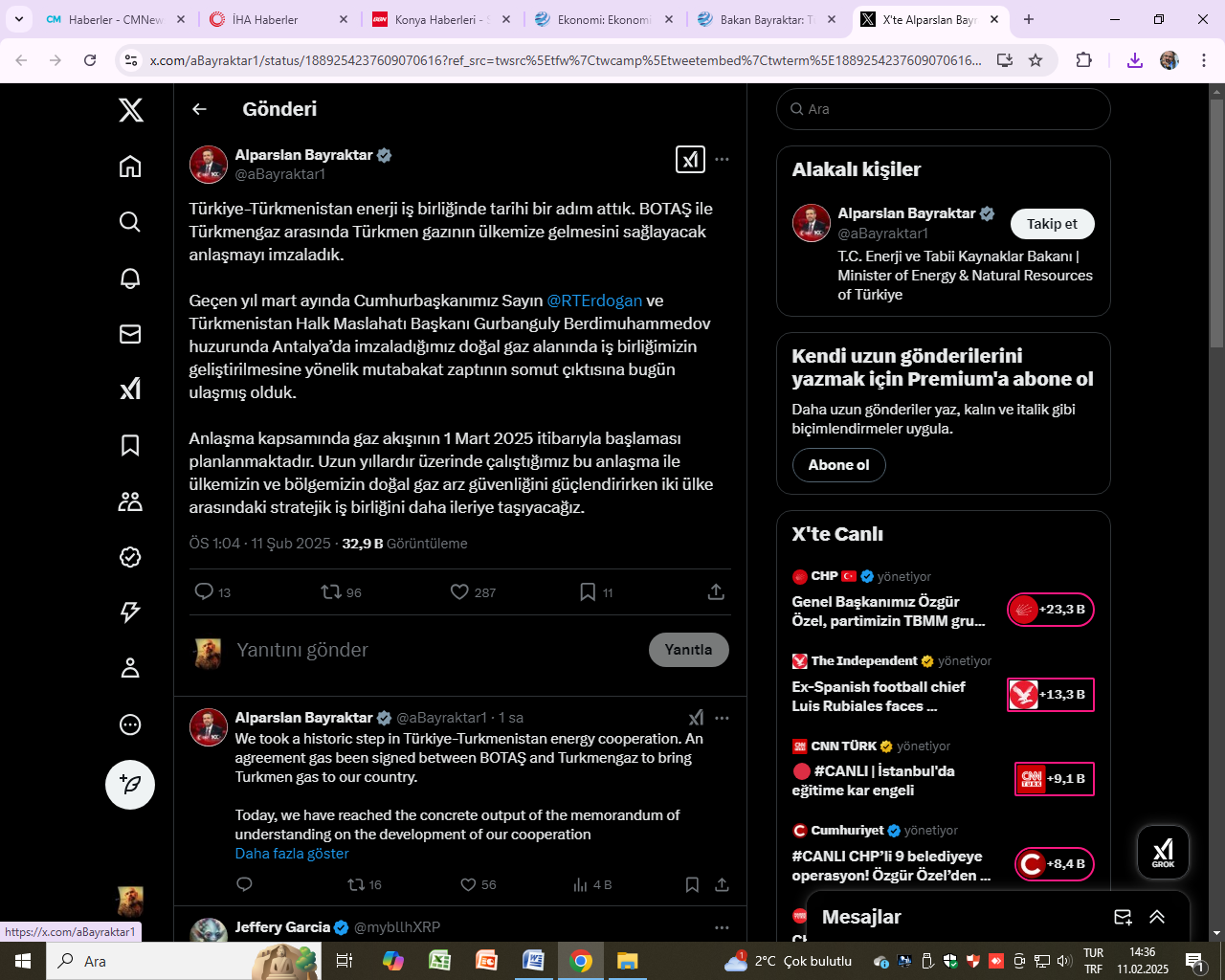
Task: Click the Grok explain icon on main post
Action: [690, 159]
